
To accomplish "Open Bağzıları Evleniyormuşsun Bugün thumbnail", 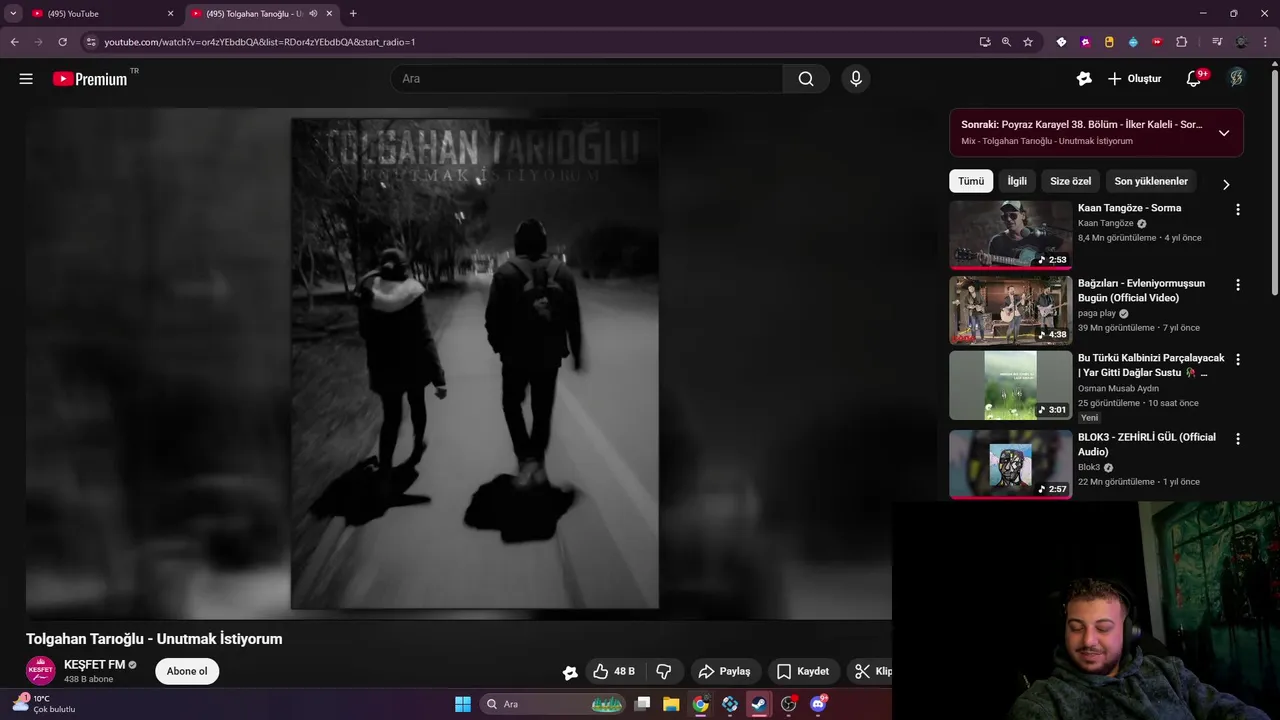I will coord(1010,311).
